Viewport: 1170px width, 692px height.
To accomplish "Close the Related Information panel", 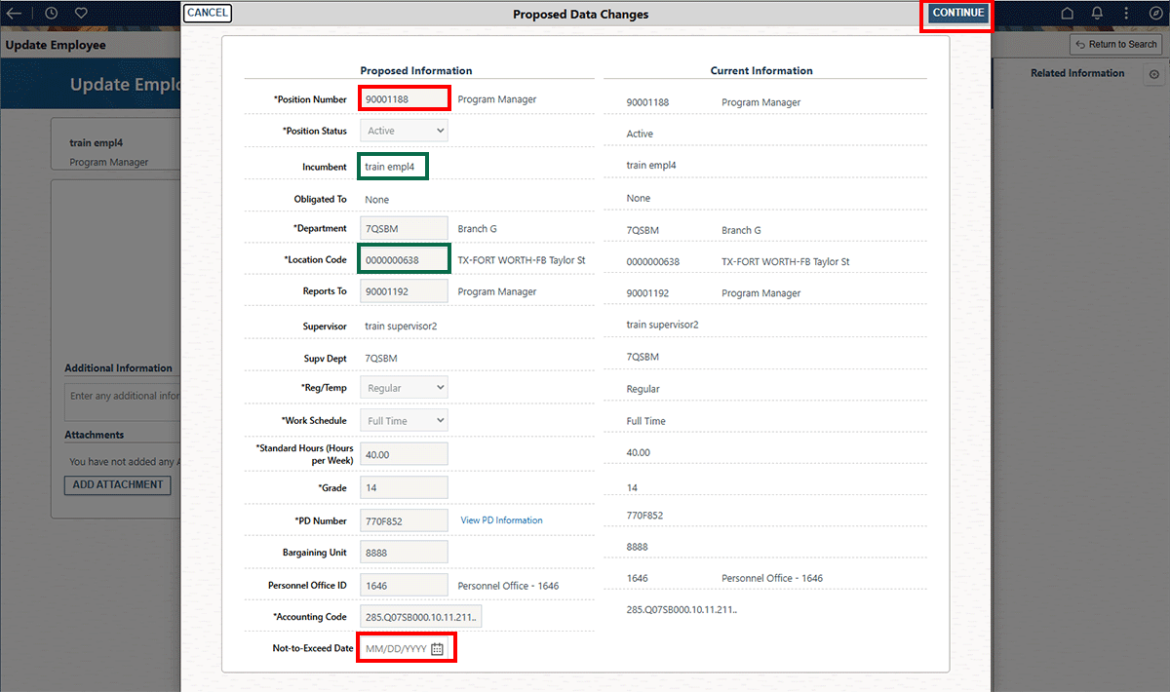I will (1155, 73).
